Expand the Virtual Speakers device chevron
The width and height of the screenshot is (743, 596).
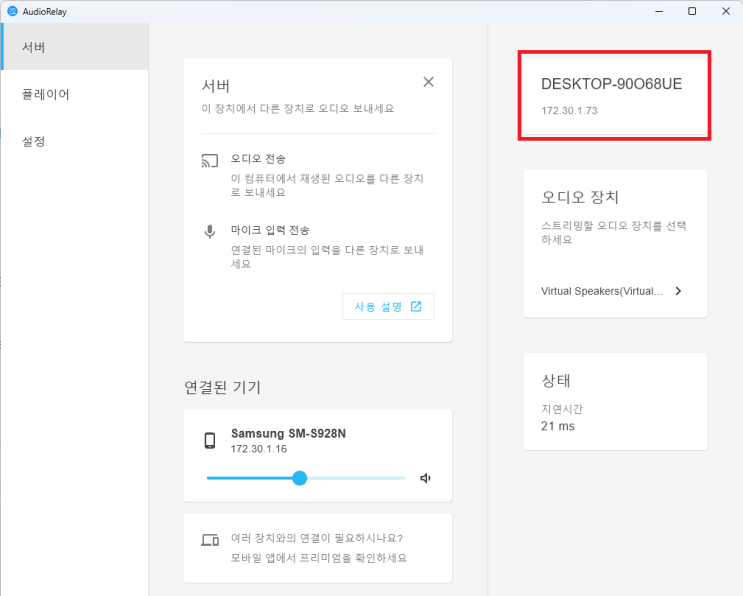tap(679, 291)
